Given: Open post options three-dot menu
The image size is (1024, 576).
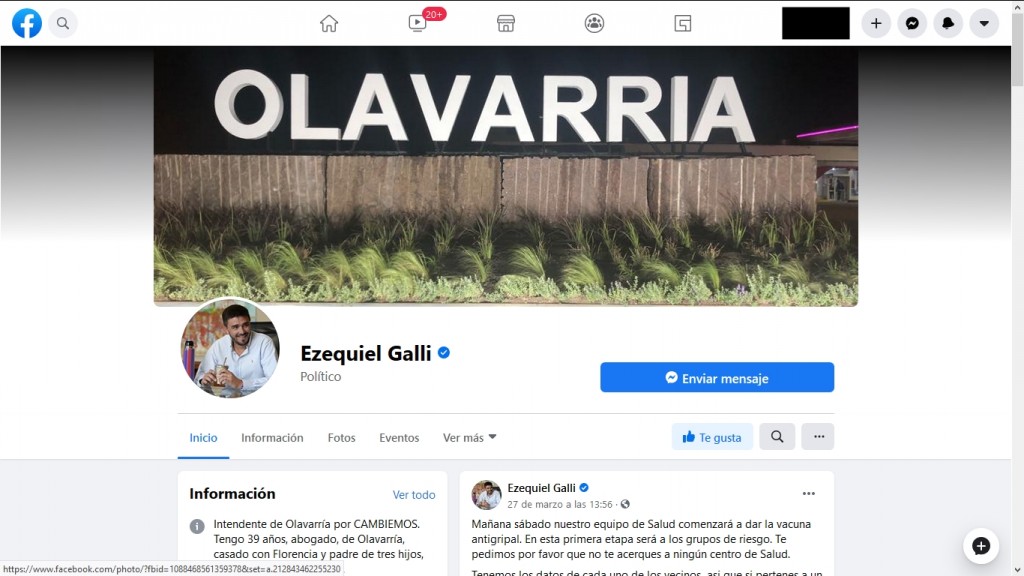Looking at the screenshot, I should coord(808,494).
